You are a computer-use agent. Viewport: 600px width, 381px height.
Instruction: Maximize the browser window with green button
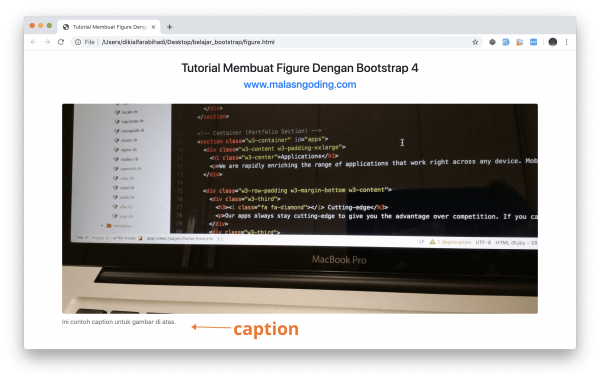(x=49, y=26)
